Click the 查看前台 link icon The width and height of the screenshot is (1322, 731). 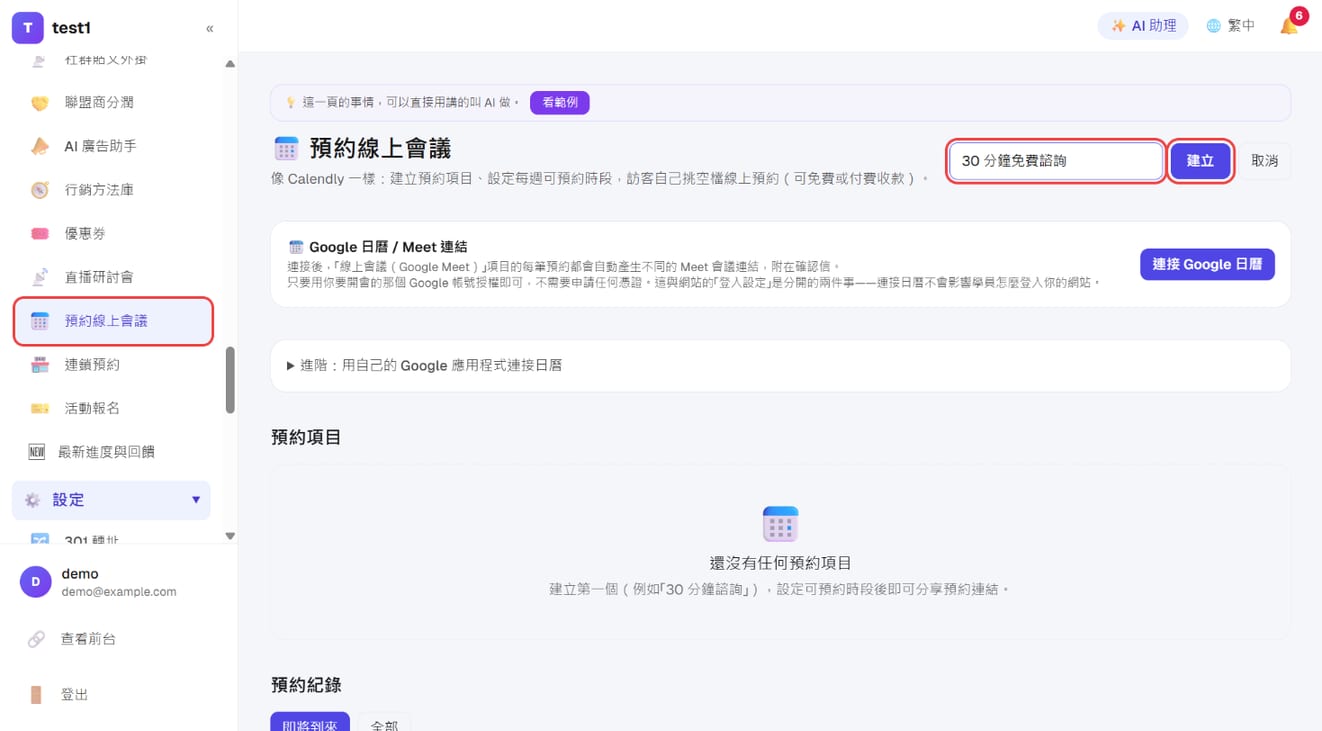click(36, 639)
